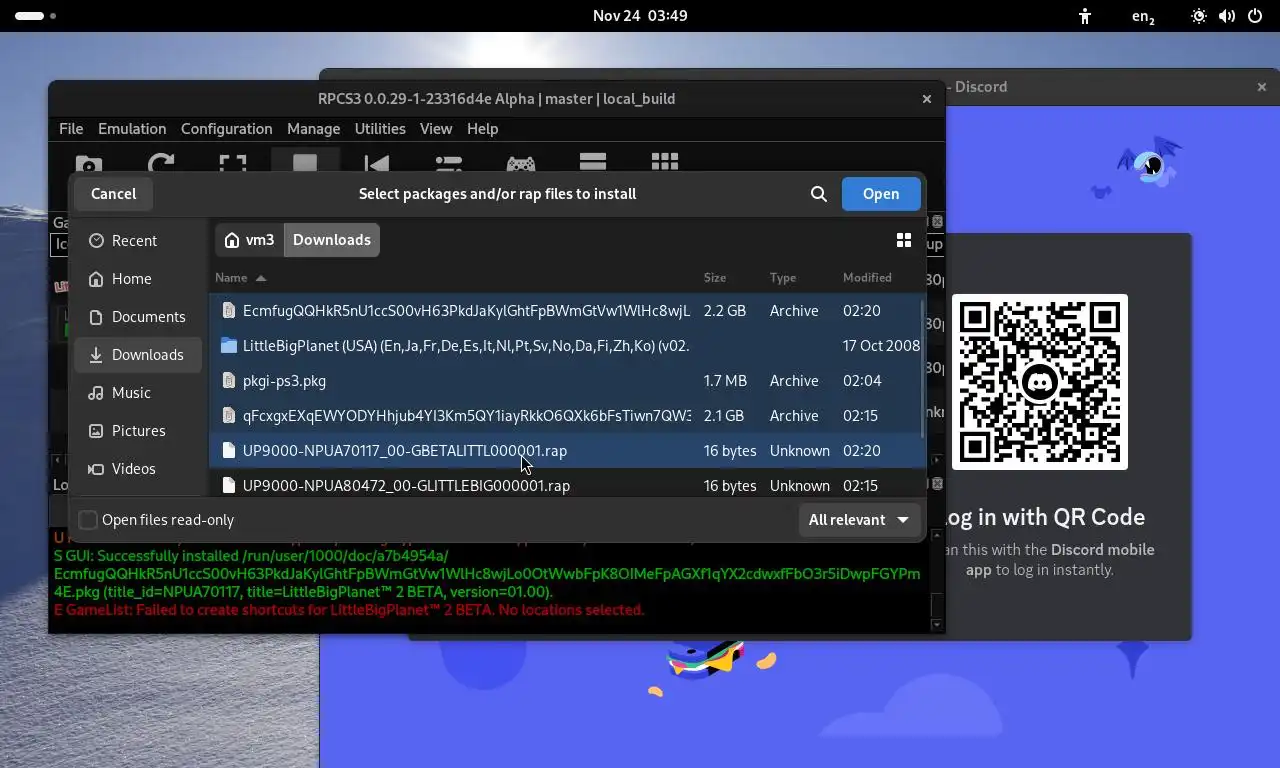
Task: Open Pictures in the sidebar
Action: tap(136, 431)
